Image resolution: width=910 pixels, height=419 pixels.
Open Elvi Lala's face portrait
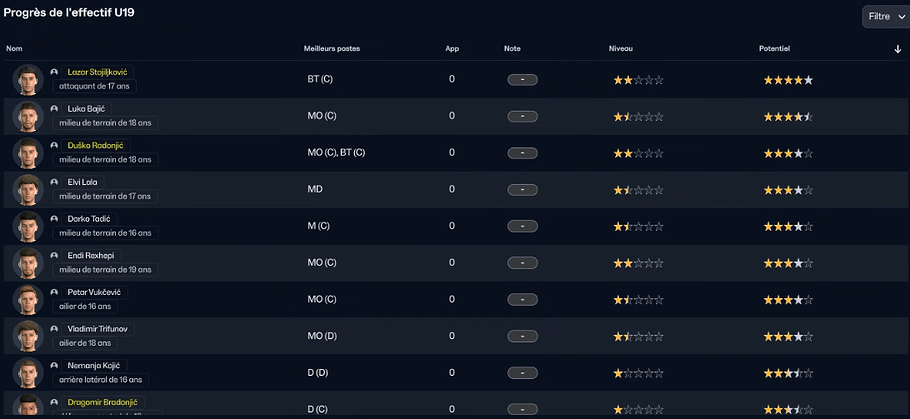tap(28, 189)
